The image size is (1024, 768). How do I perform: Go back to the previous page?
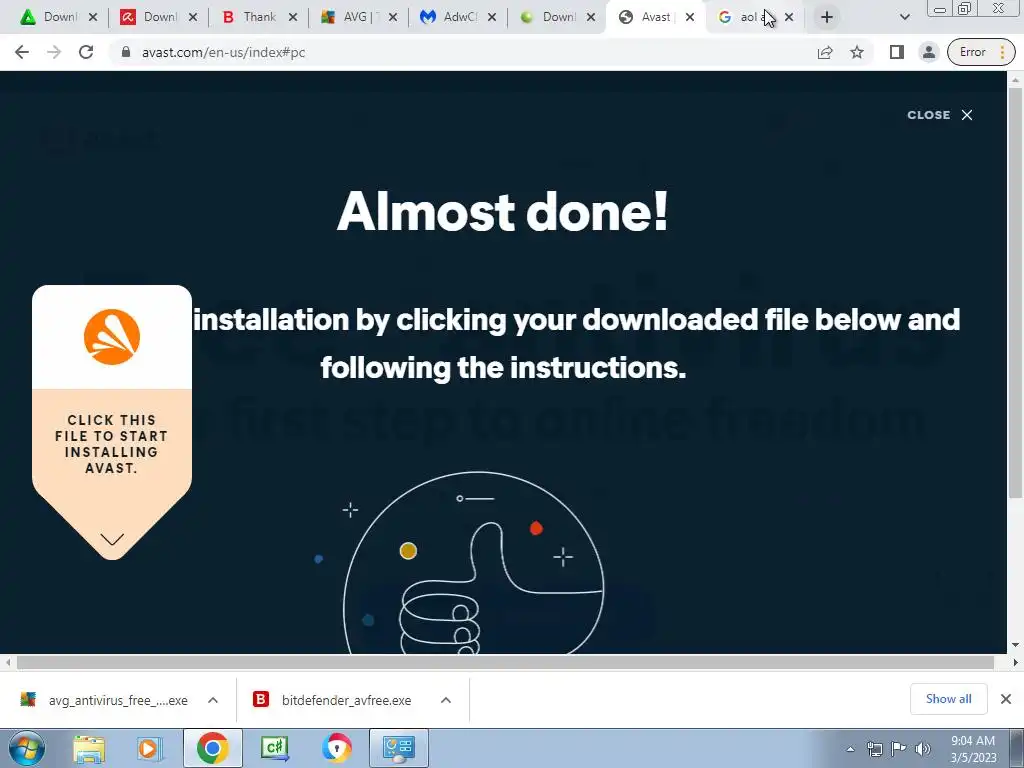coord(22,52)
